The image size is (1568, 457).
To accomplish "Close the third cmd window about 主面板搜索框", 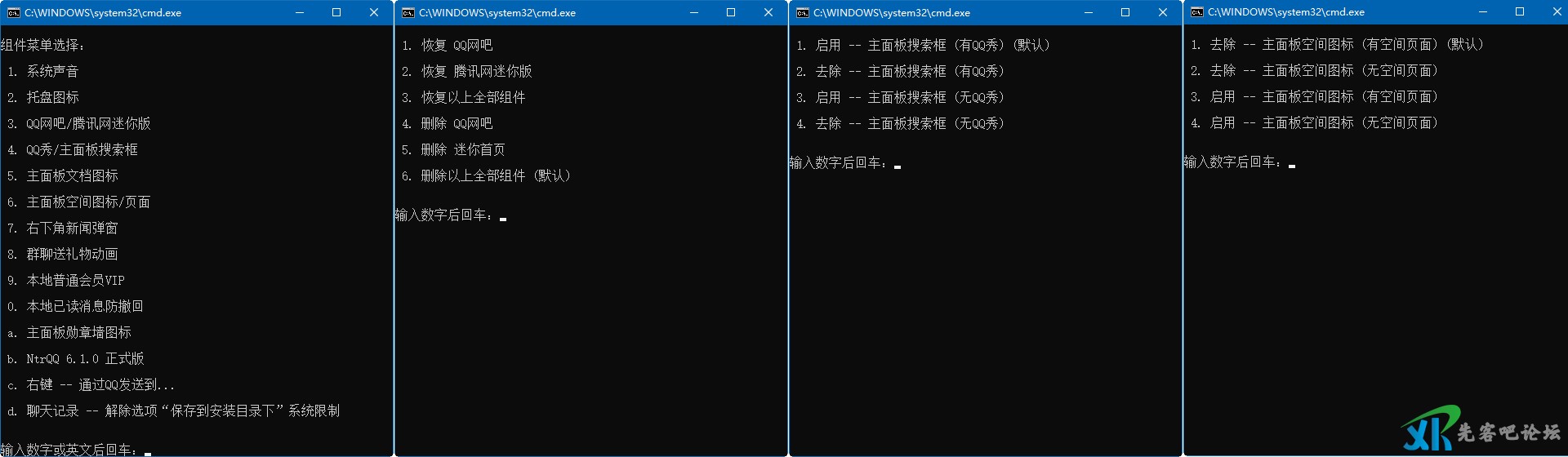I will tap(1163, 13).
